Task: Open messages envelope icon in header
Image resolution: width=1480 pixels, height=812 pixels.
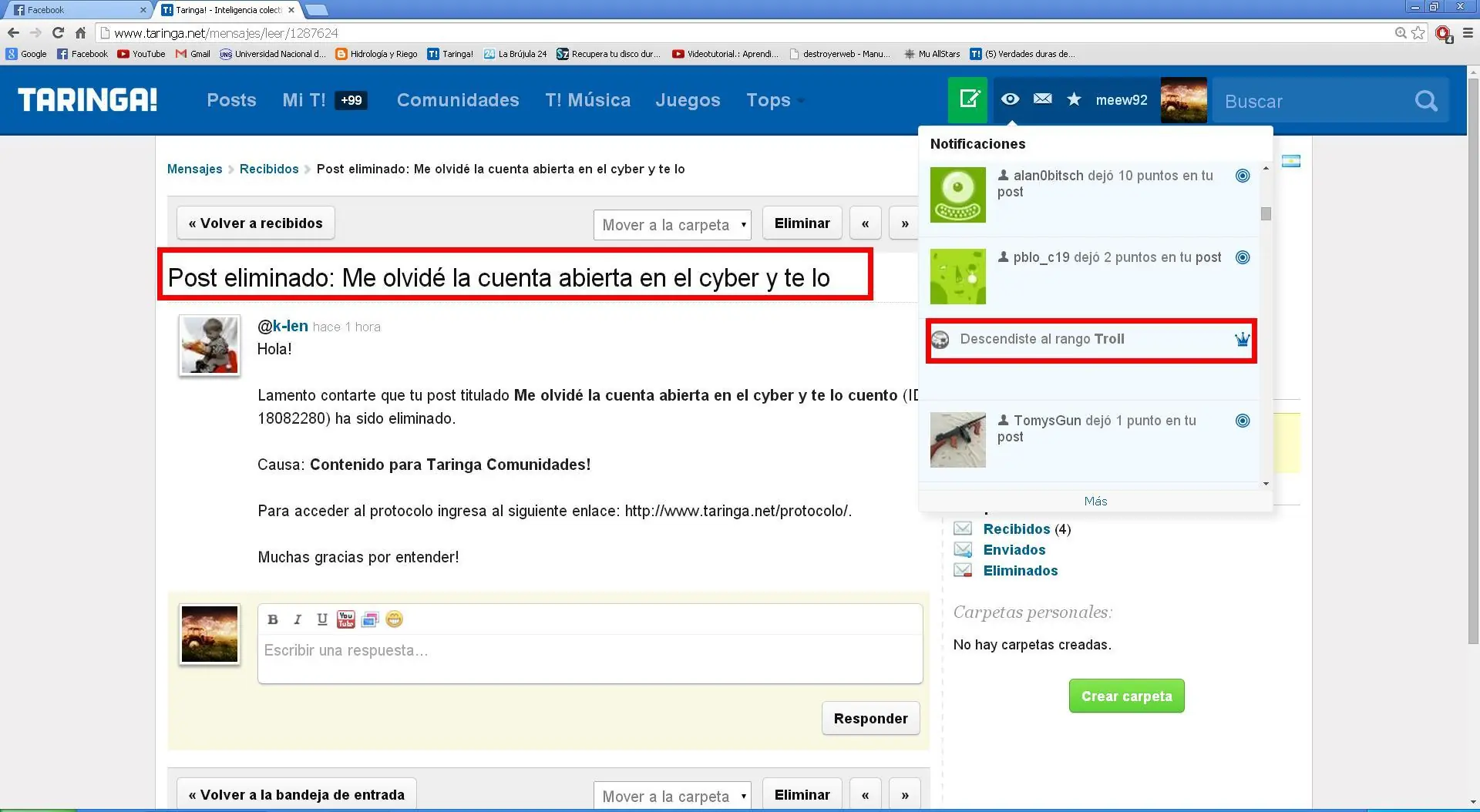Action: (x=1042, y=99)
